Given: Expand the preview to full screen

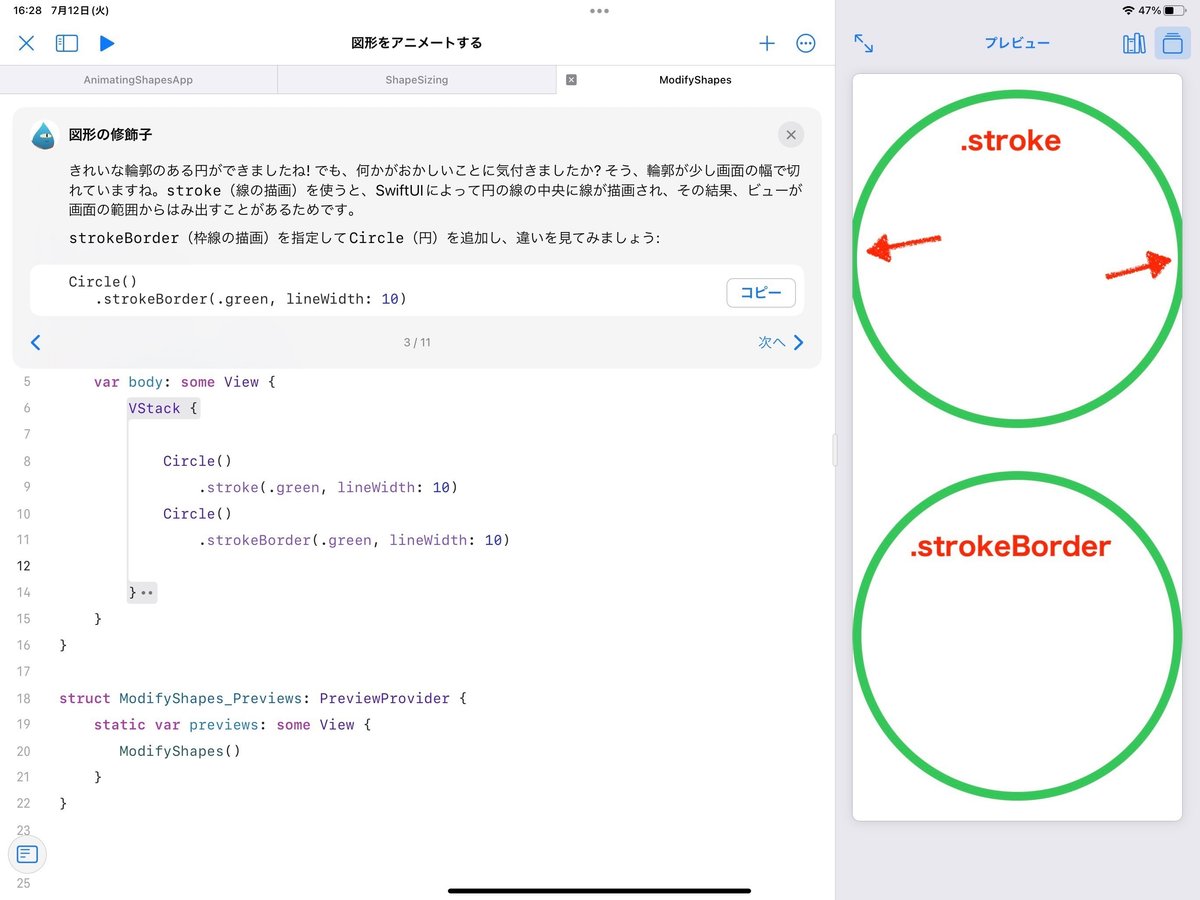Looking at the screenshot, I should click(x=864, y=43).
